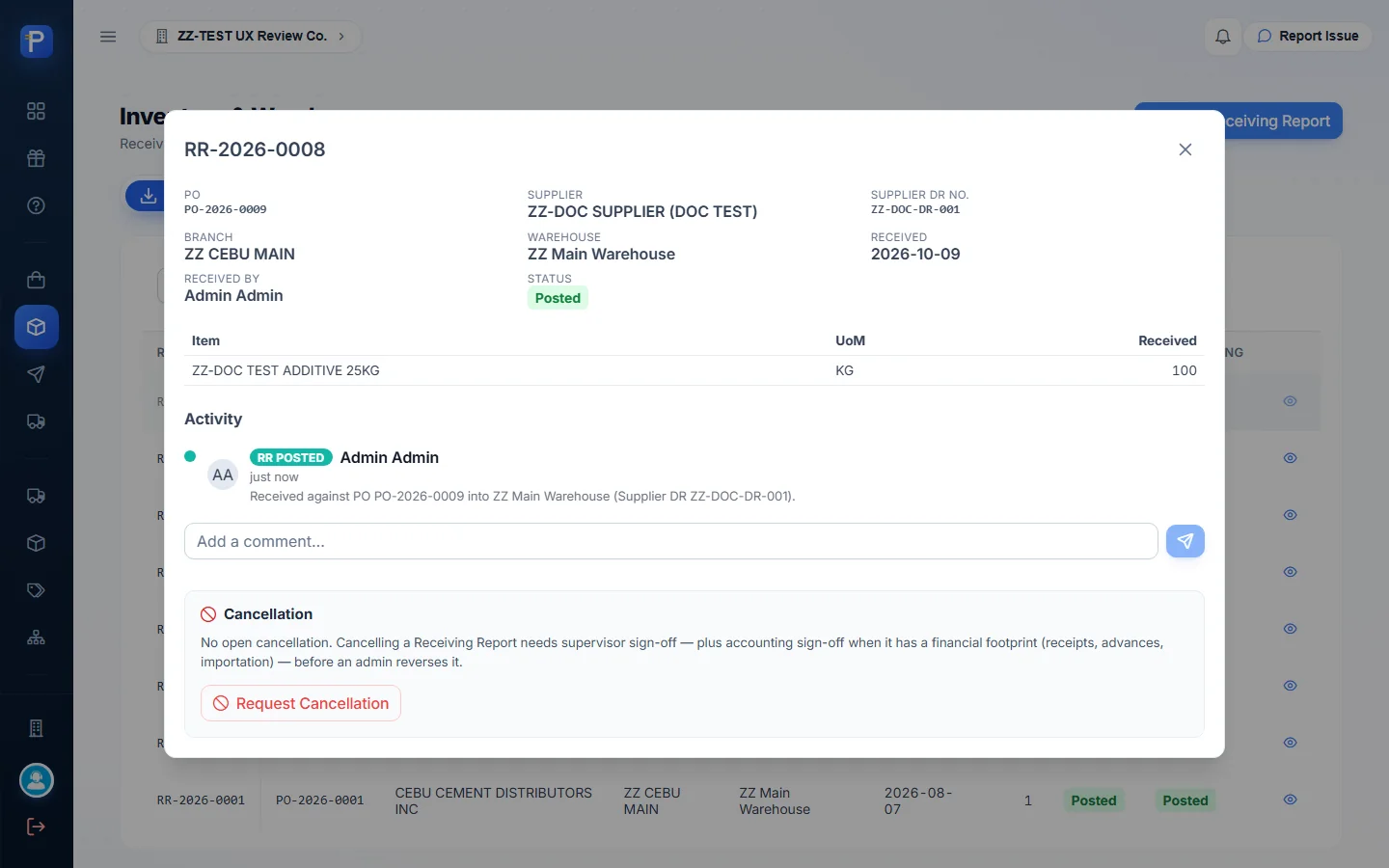Click the RR POSTED activity tag
The height and width of the screenshot is (868, 1389).
291,457
